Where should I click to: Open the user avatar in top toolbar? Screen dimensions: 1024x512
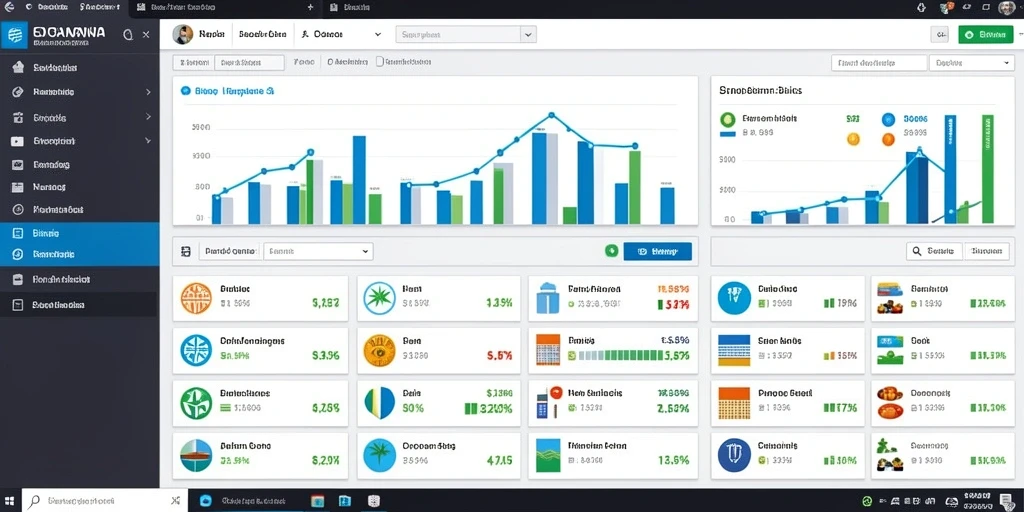[183, 35]
